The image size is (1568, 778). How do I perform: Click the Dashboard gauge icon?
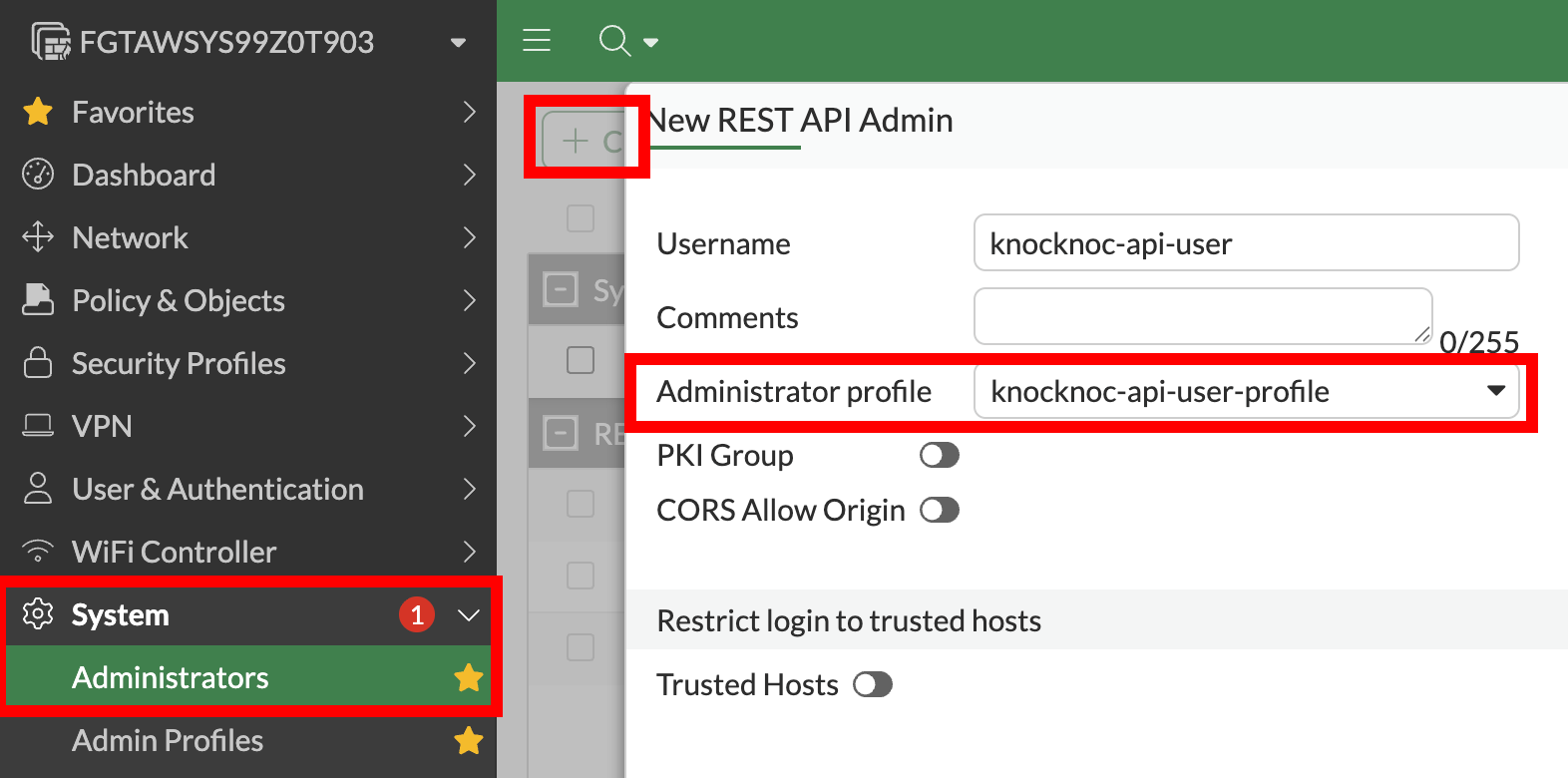click(38, 175)
